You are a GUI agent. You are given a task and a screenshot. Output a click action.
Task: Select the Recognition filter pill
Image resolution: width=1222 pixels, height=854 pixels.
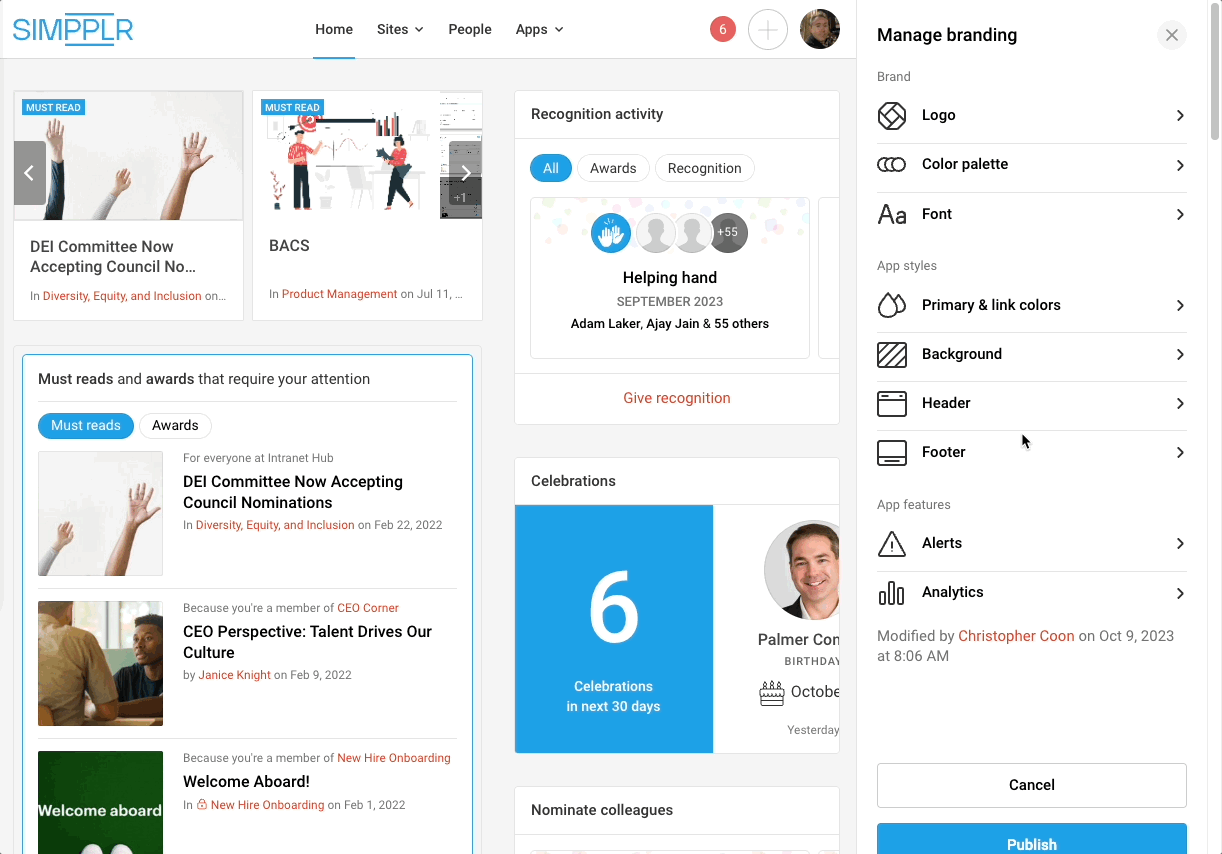click(704, 169)
